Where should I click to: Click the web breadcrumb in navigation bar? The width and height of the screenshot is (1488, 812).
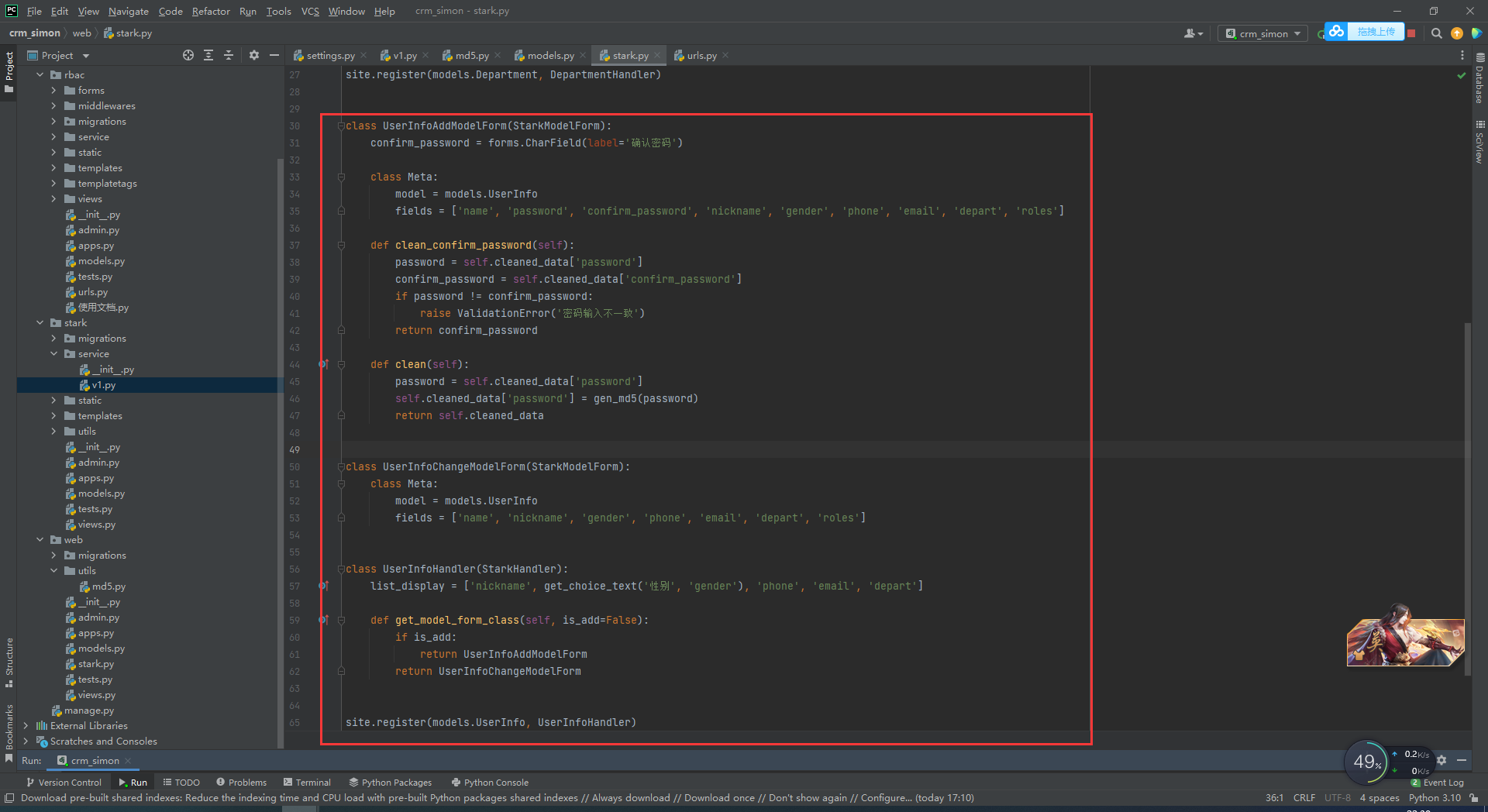(x=81, y=33)
